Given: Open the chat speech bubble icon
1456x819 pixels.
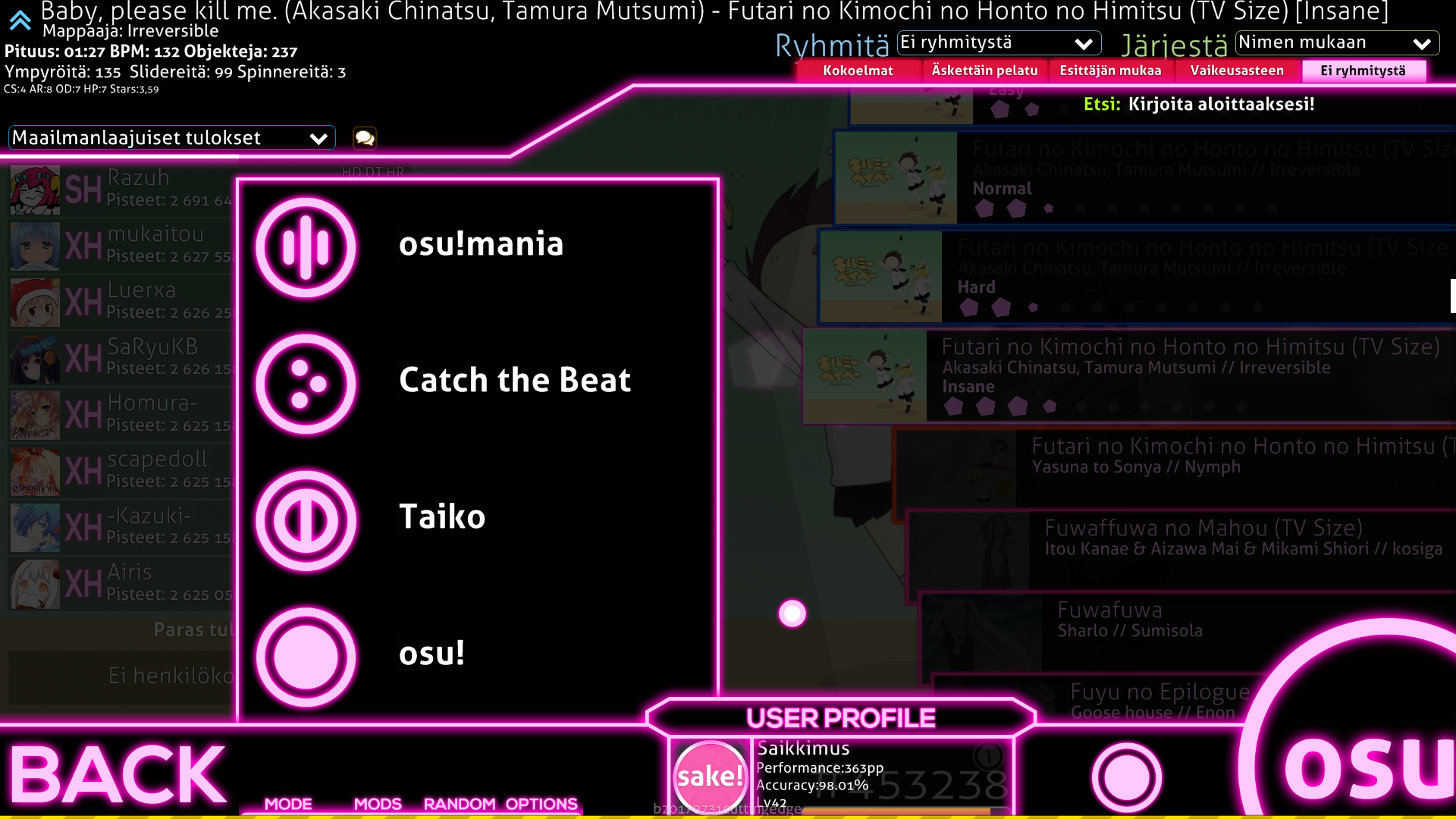Looking at the screenshot, I should click(365, 137).
